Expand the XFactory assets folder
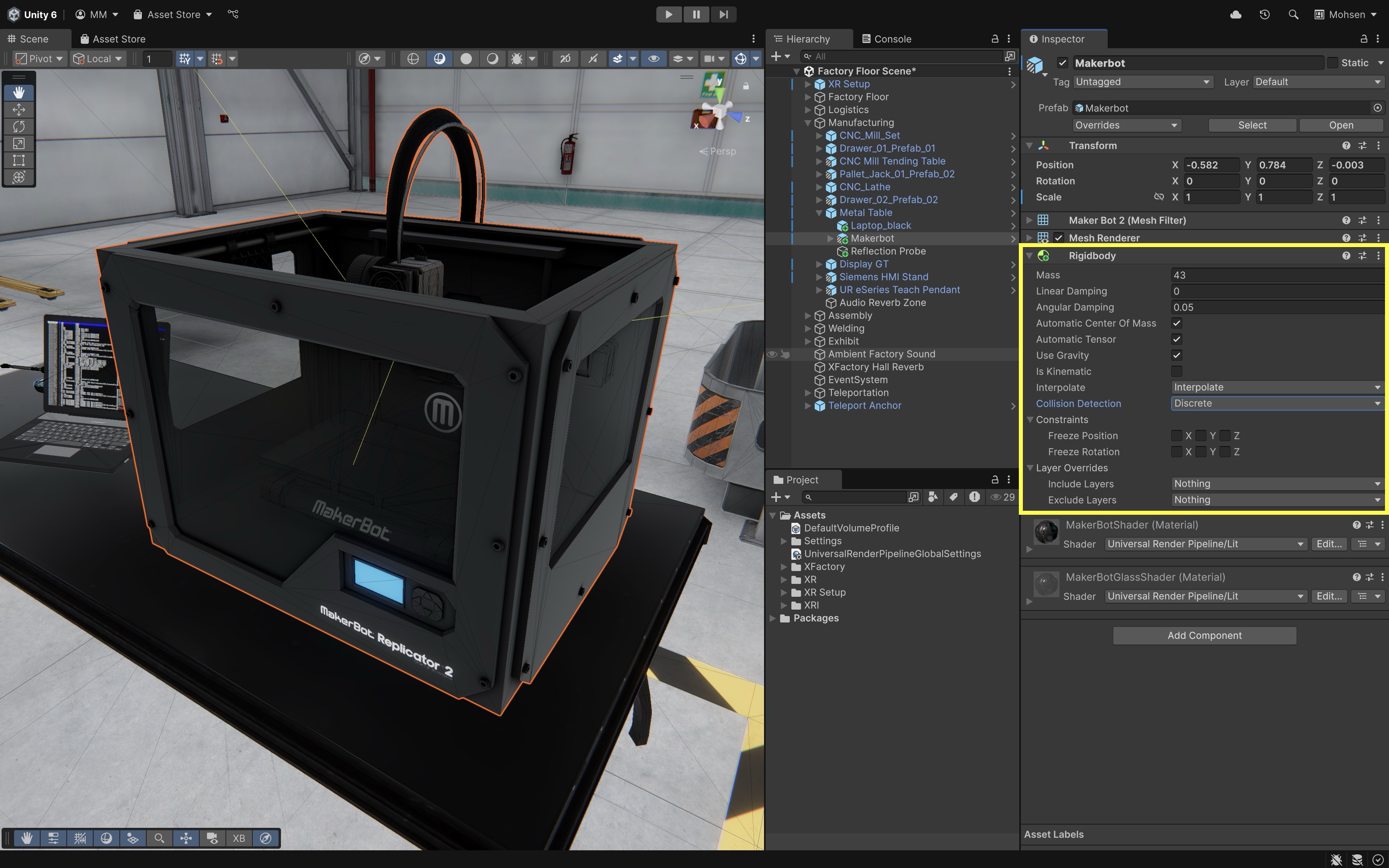The width and height of the screenshot is (1389, 868). click(784, 567)
